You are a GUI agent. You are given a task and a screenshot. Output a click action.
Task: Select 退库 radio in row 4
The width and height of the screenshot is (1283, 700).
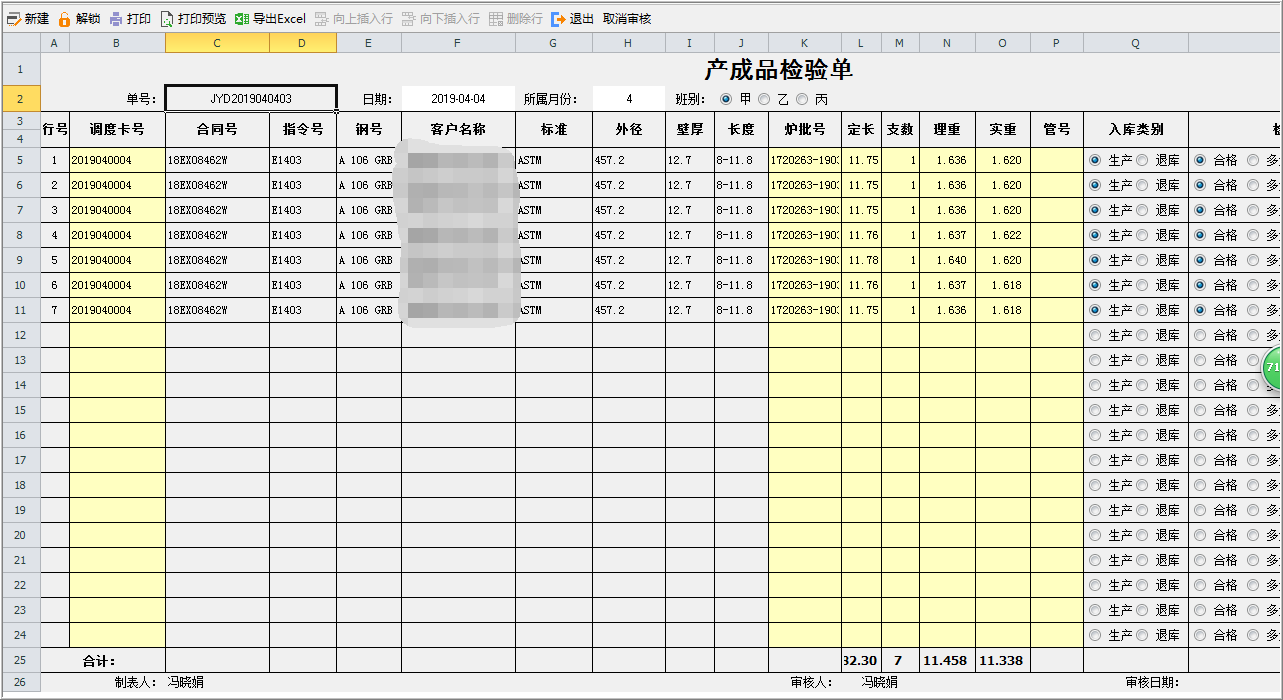pos(1141,235)
